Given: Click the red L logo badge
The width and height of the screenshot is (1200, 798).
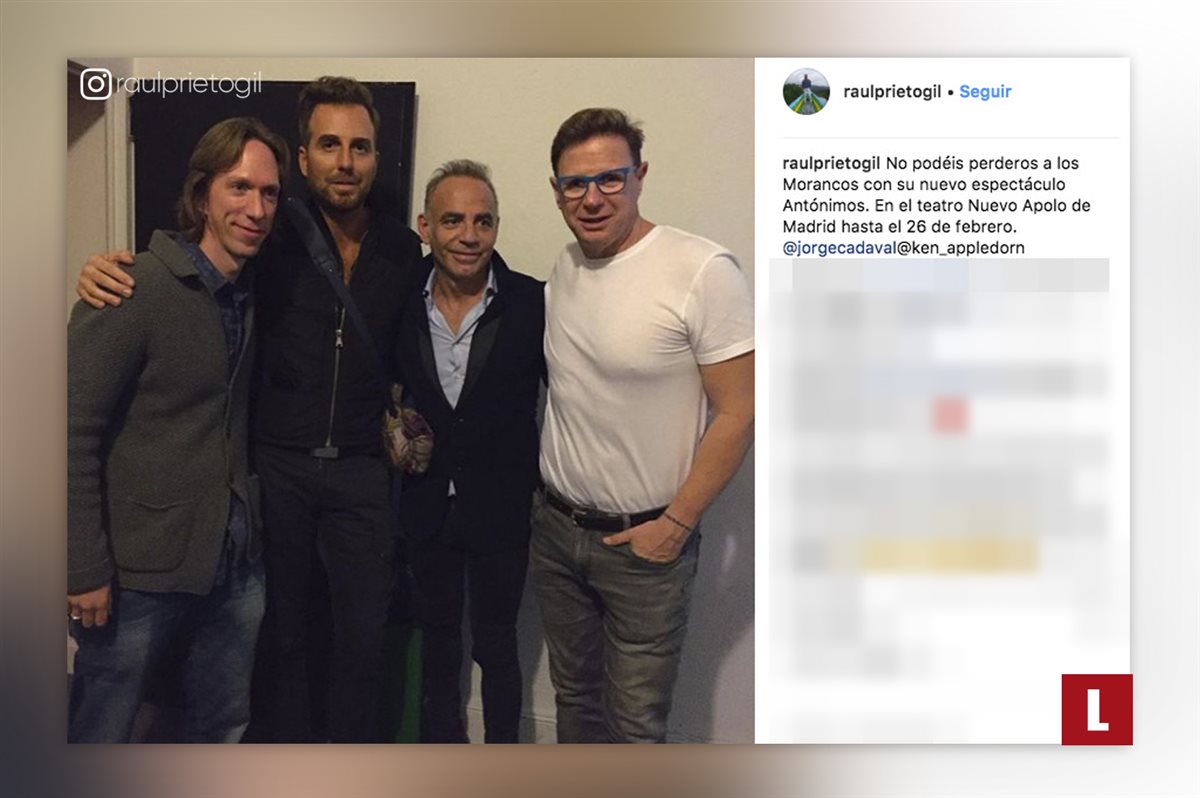Looking at the screenshot, I should point(1097,709).
